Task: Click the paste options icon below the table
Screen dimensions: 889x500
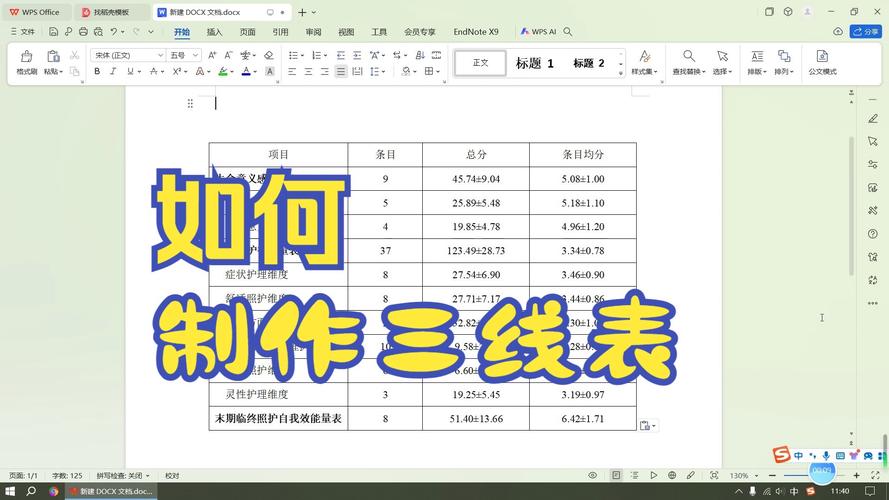Action: (647, 426)
